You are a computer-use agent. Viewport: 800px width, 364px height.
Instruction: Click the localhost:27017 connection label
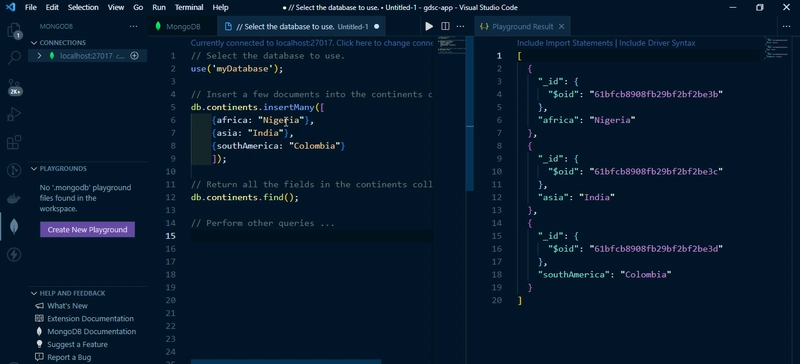tap(86, 56)
